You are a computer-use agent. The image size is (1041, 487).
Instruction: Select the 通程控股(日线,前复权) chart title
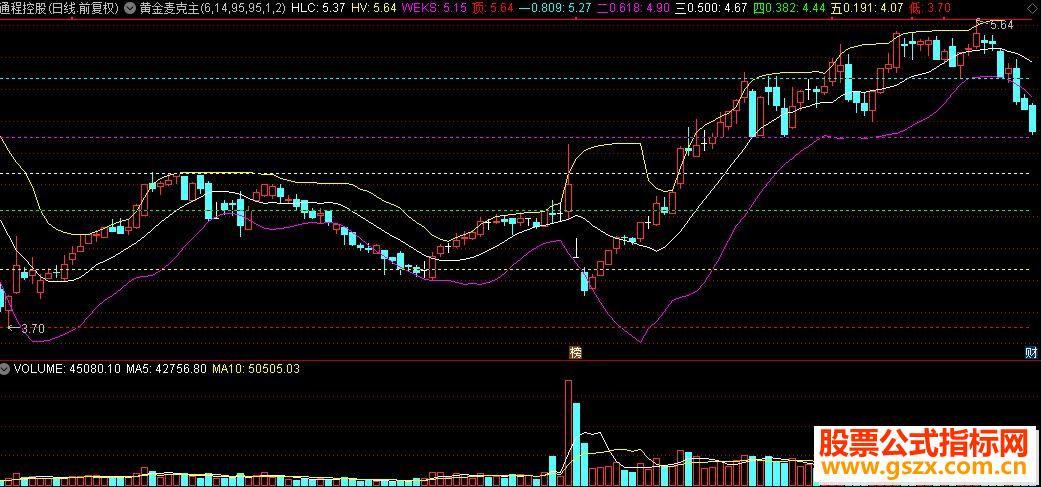[x=60, y=9]
